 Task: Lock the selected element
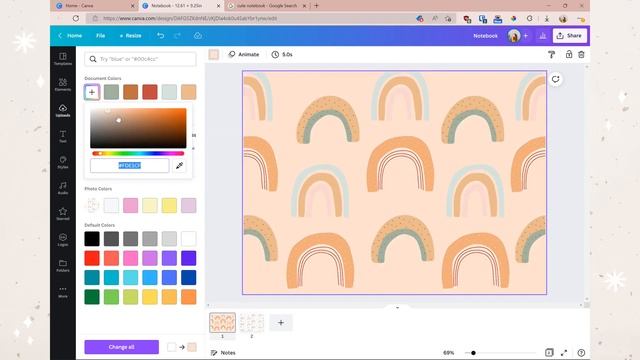[x=569, y=54]
